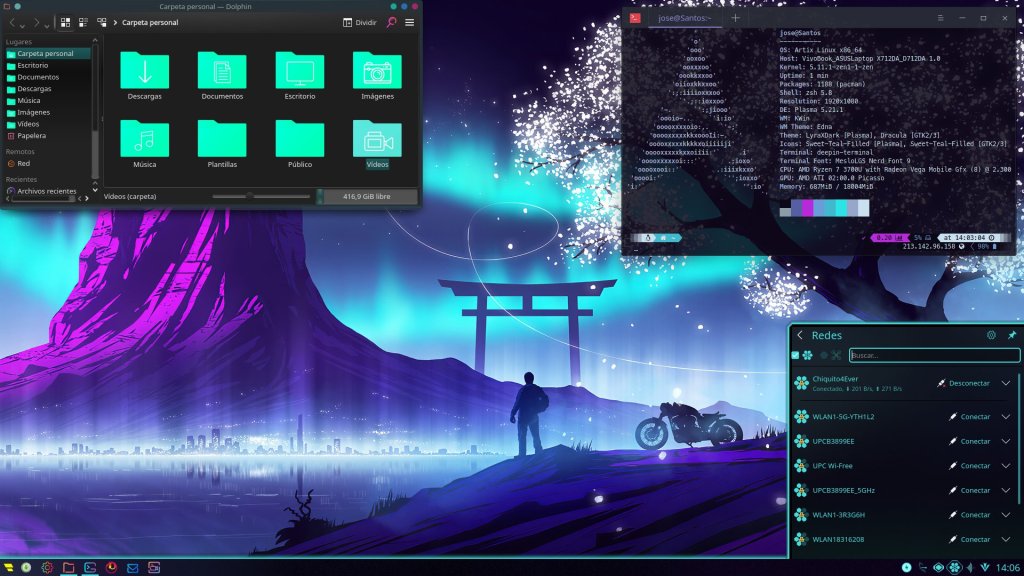This screenshot has height=576, width=1024.
Task: Switch Dolphin to details tree view mode
Action: pyautogui.click(x=101, y=22)
